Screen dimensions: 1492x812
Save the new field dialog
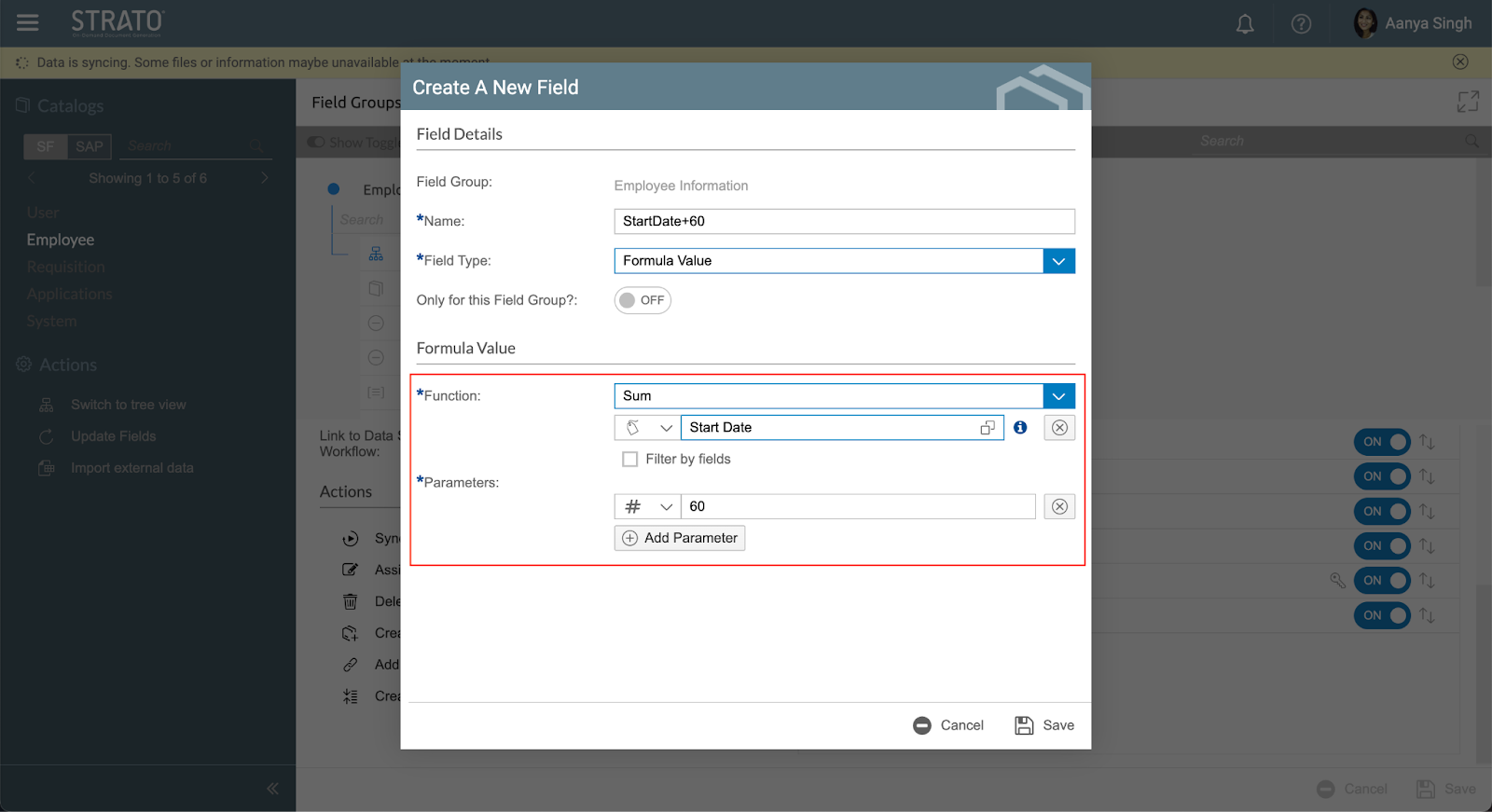1044,725
